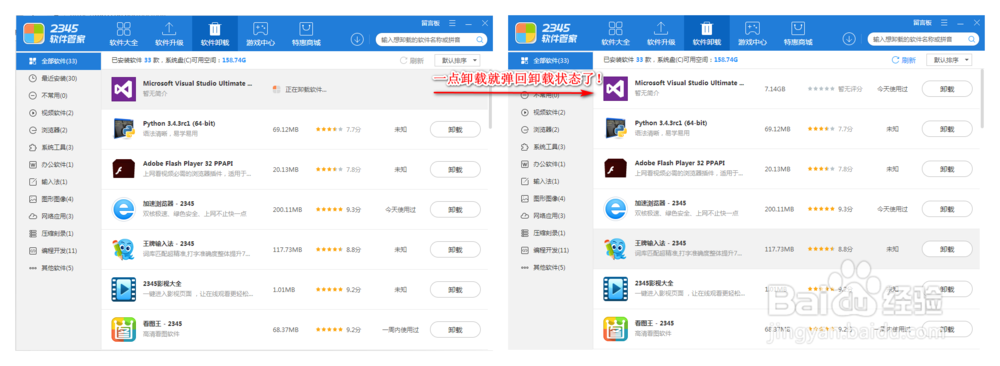Select 图形图像(4) category in left window

pos(59,199)
